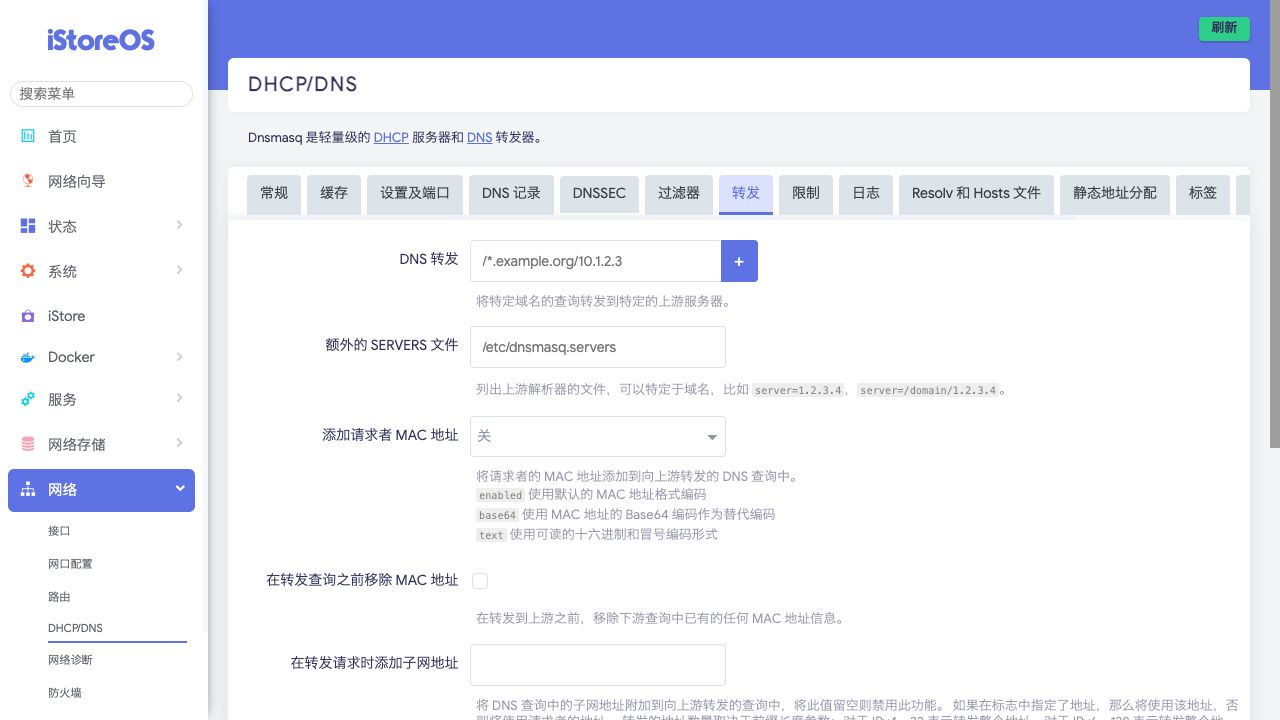Click the 网络向导 globe icon
The height and width of the screenshot is (720, 1280).
coord(28,181)
